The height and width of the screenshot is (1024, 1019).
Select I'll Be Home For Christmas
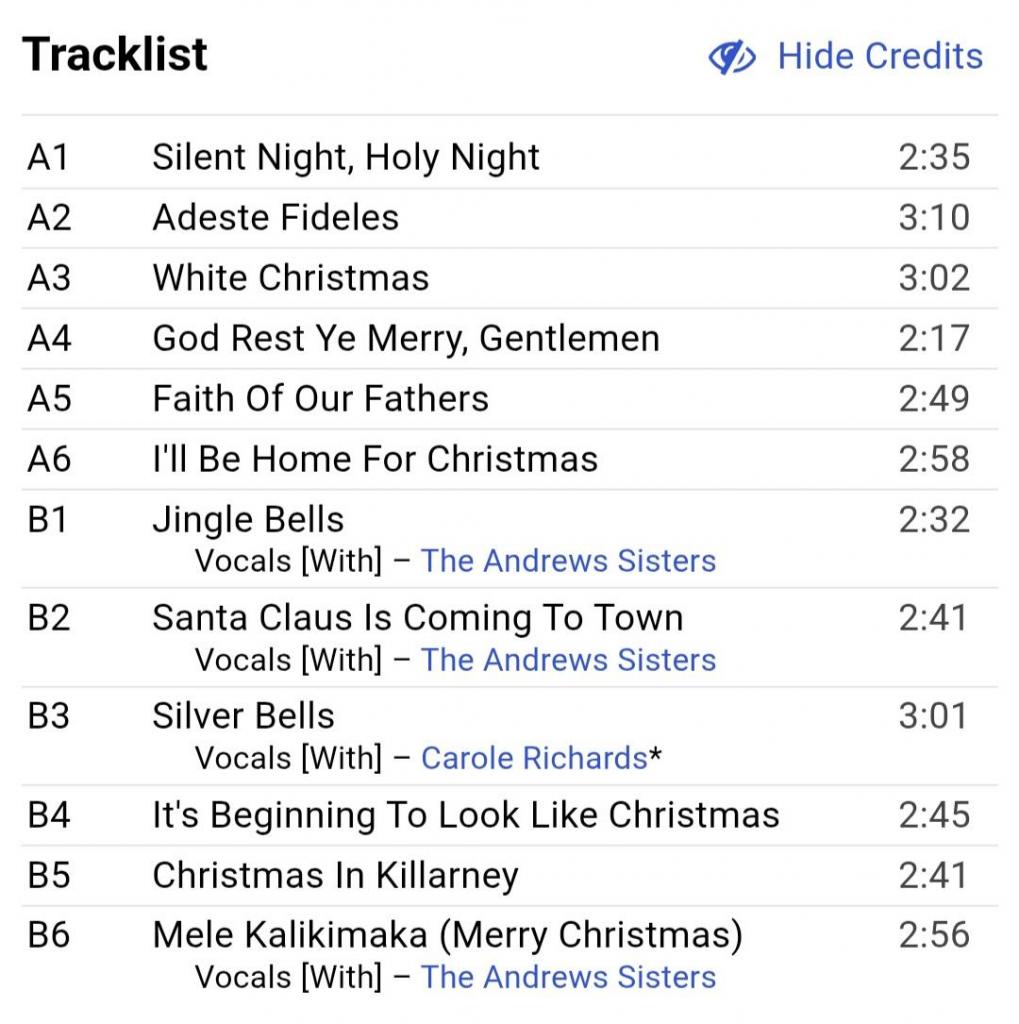tap(374, 459)
